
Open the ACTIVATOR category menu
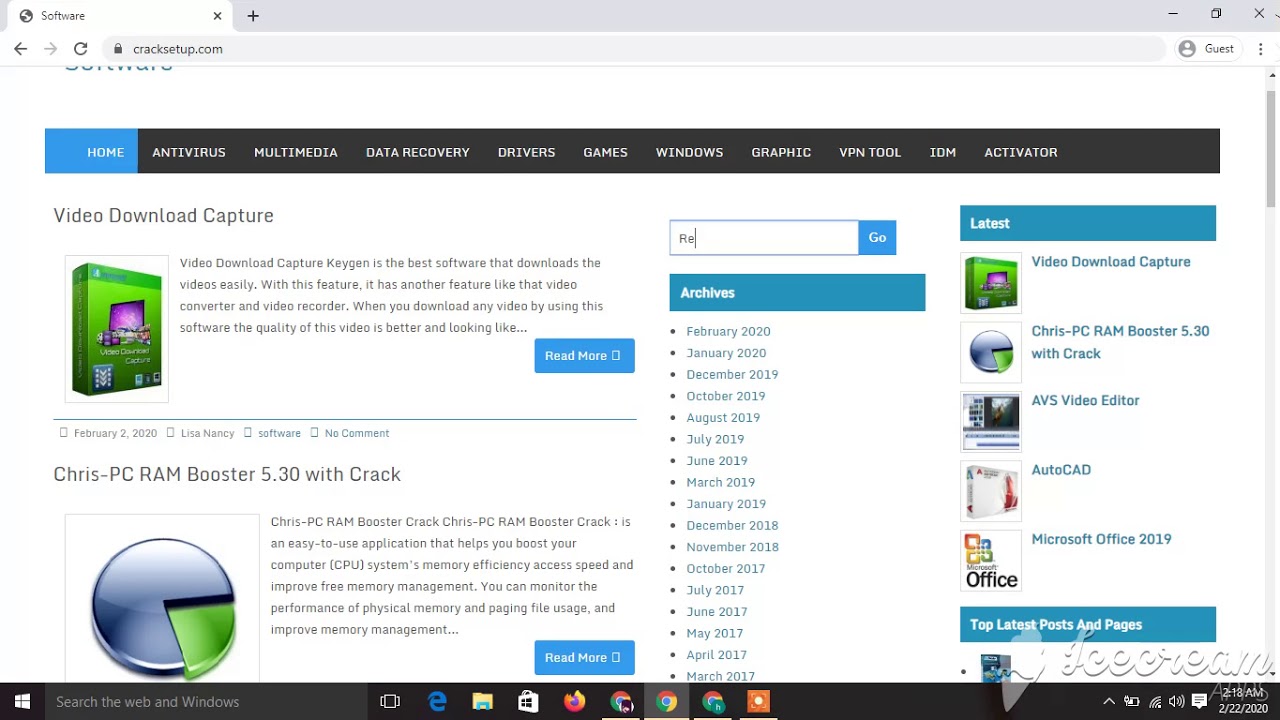point(1021,152)
